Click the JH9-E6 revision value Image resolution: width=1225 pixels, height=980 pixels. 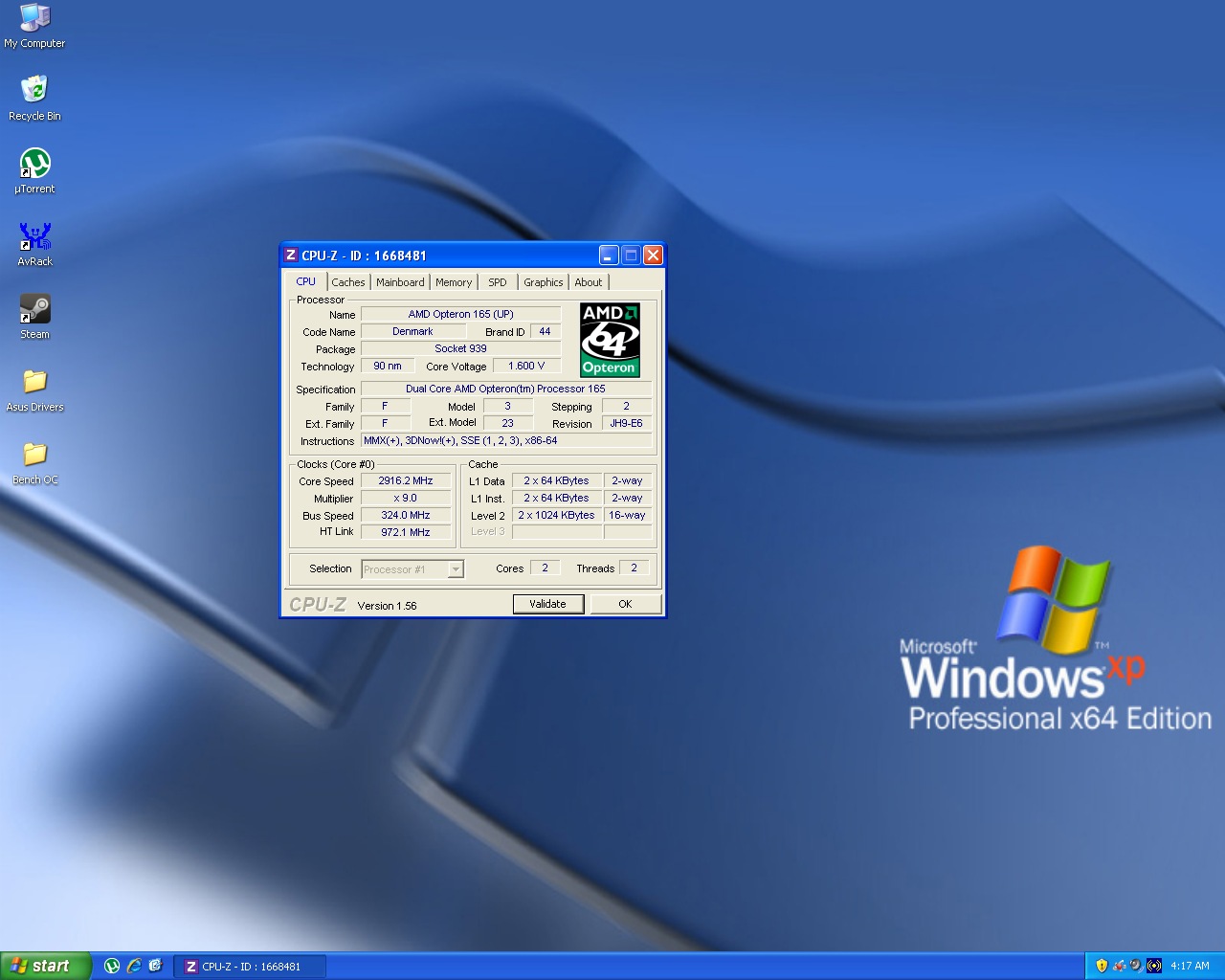point(627,423)
